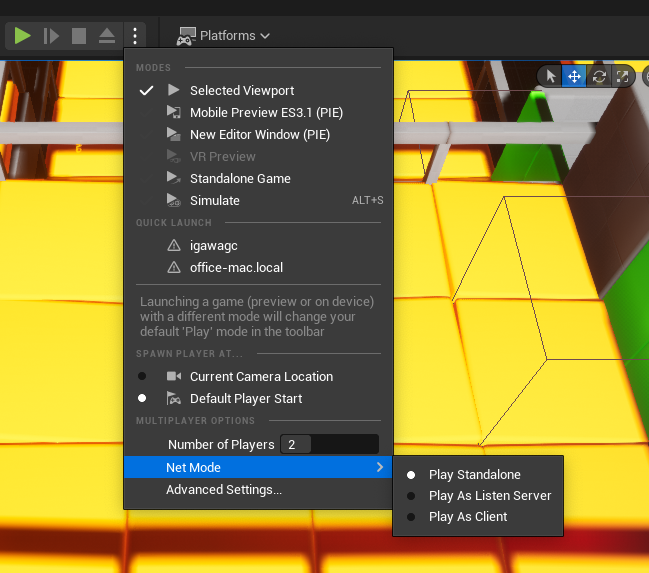The width and height of the screenshot is (649, 573).
Task: Click the Number of Players value slider
Action: (329, 444)
